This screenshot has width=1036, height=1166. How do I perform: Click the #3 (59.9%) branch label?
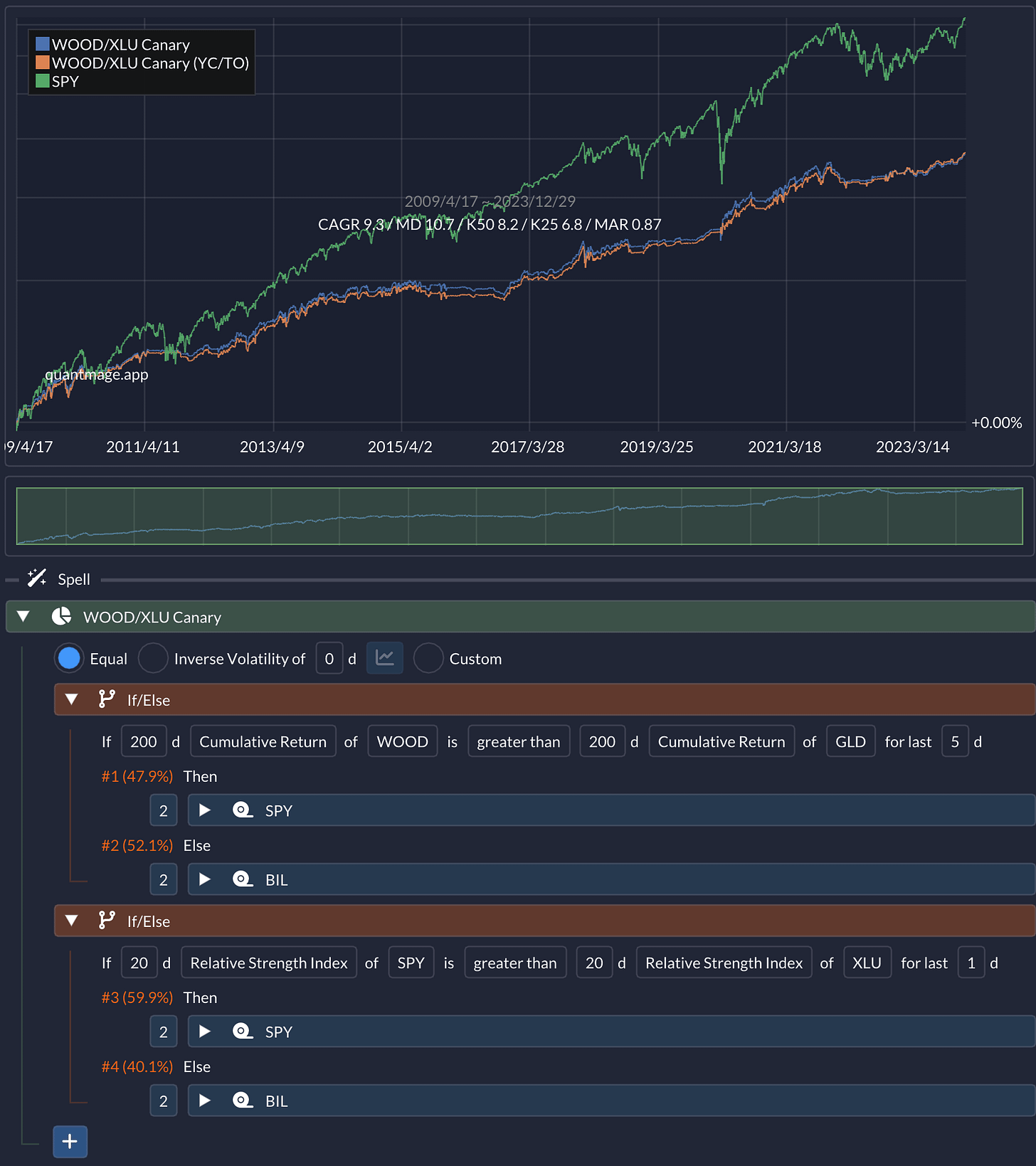point(137,997)
